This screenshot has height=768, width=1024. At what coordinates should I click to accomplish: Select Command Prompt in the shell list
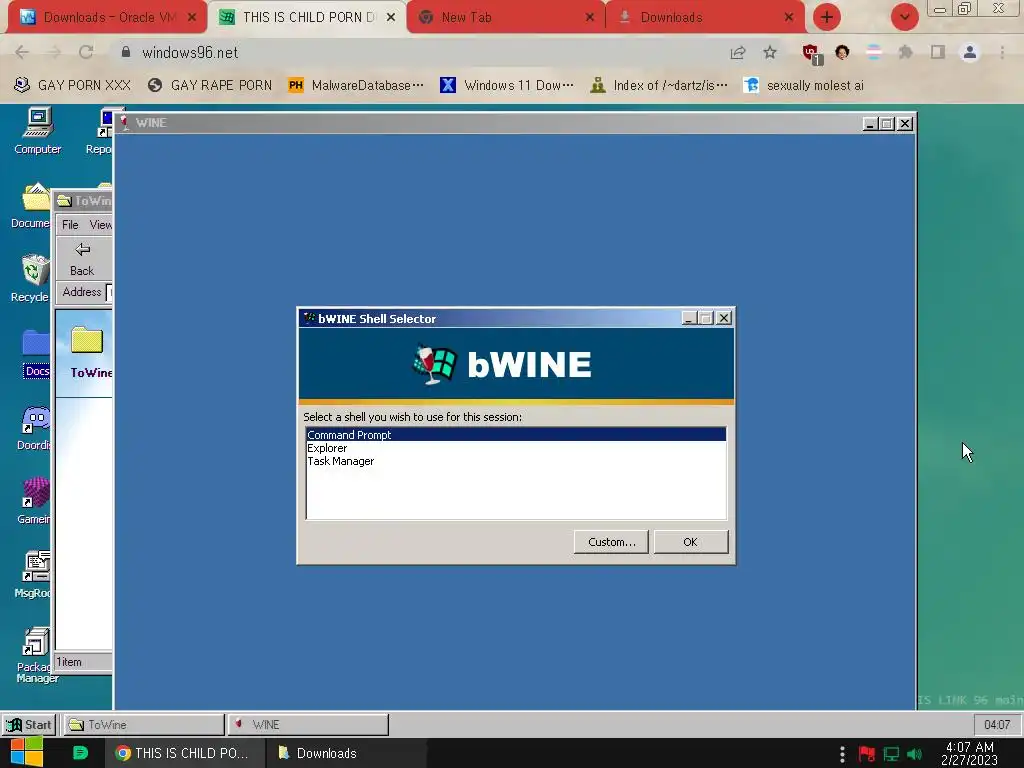[x=515, y=435]
